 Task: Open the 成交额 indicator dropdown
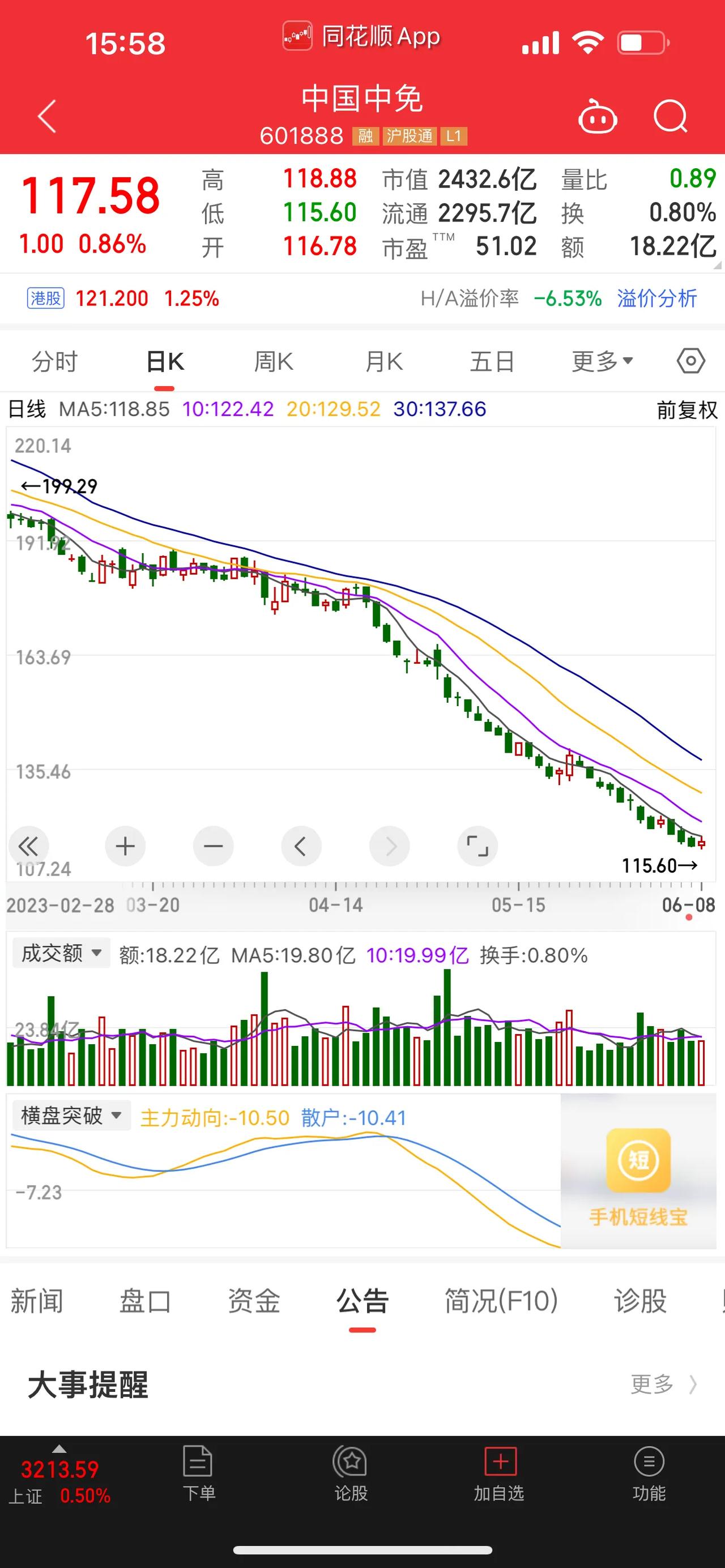(61, 953)
